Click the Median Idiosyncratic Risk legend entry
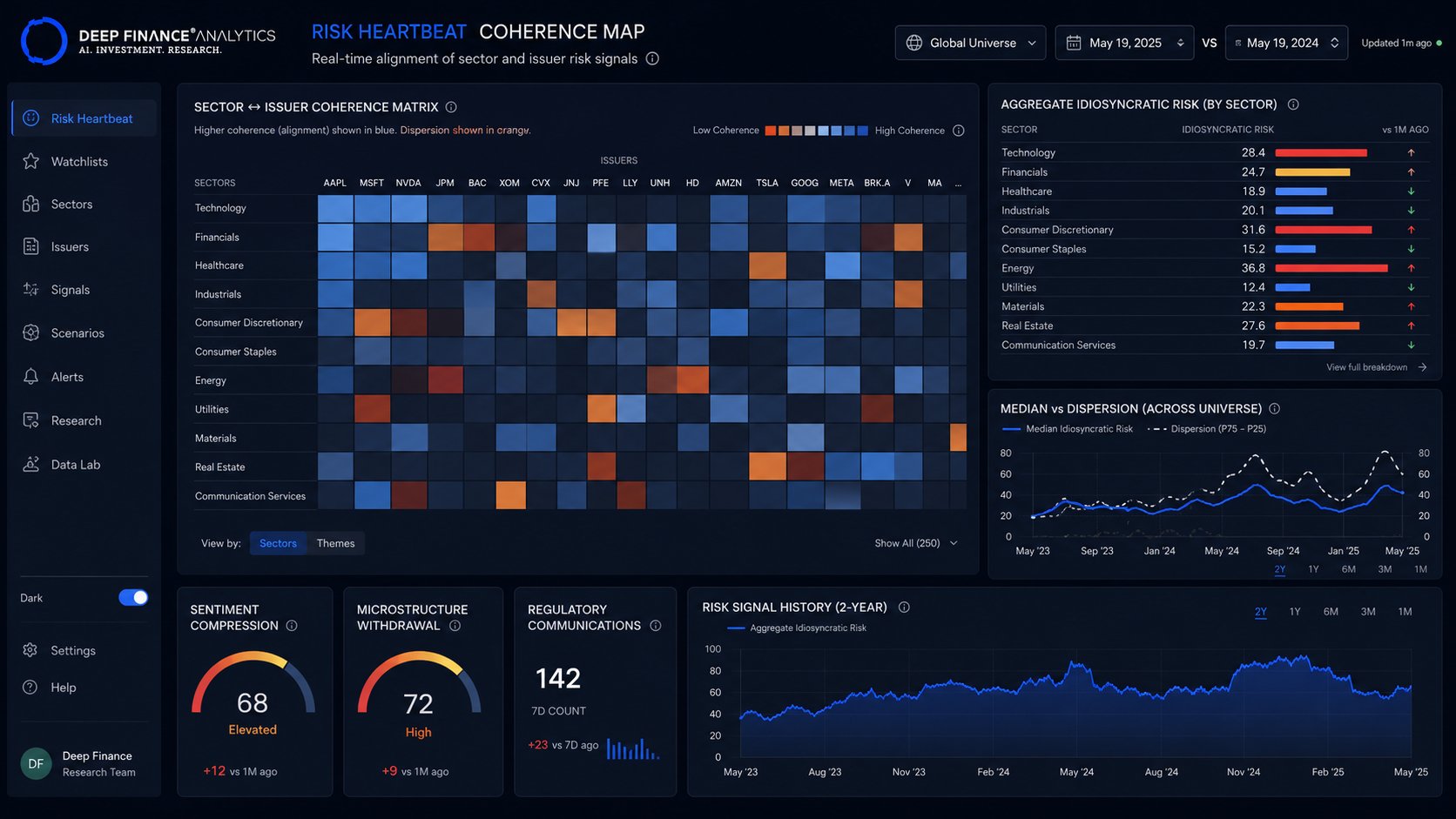1456x819 pixels. tap(1068, 429)
